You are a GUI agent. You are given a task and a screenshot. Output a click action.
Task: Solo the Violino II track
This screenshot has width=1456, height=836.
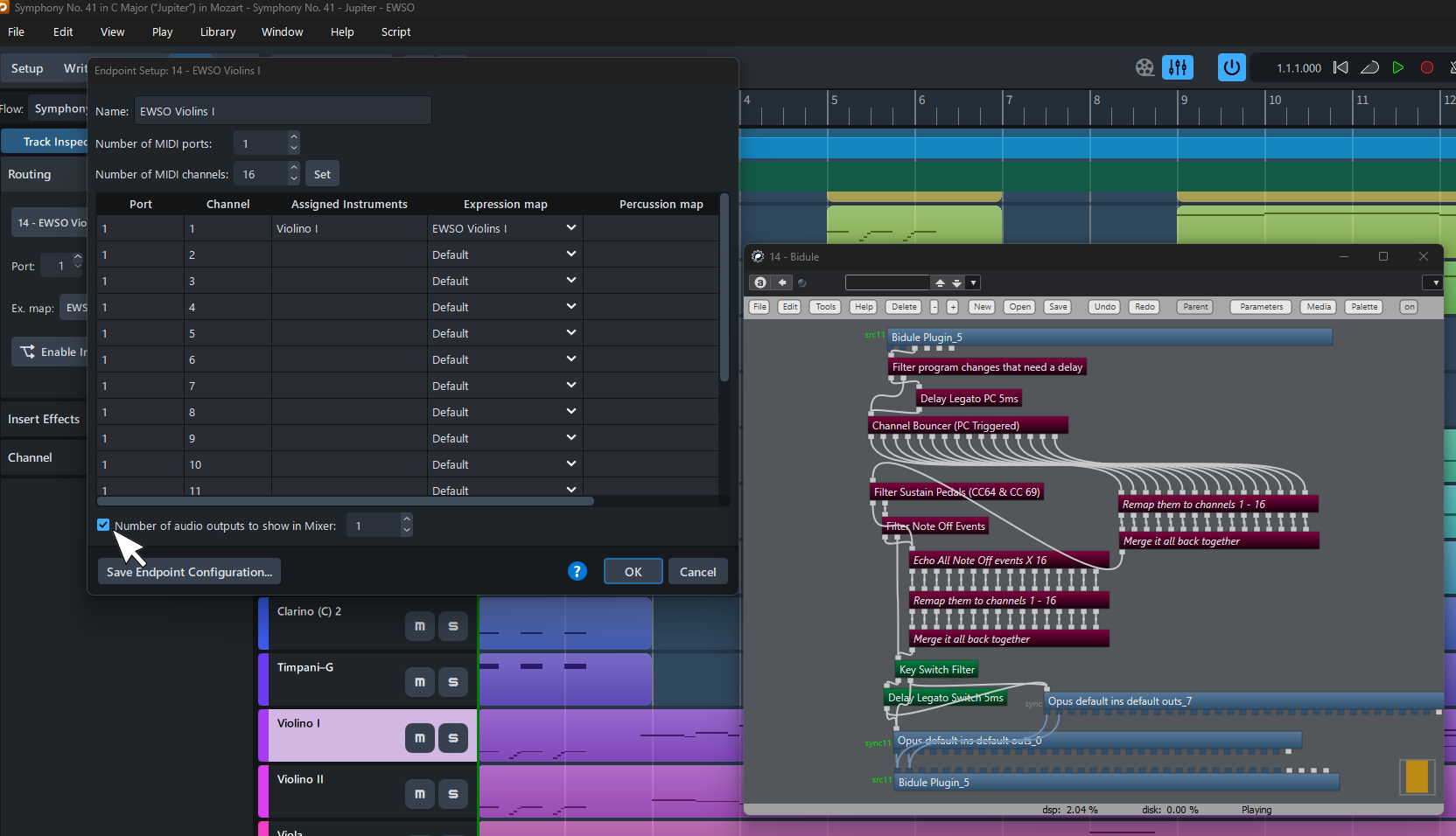[x=453, y=794]
